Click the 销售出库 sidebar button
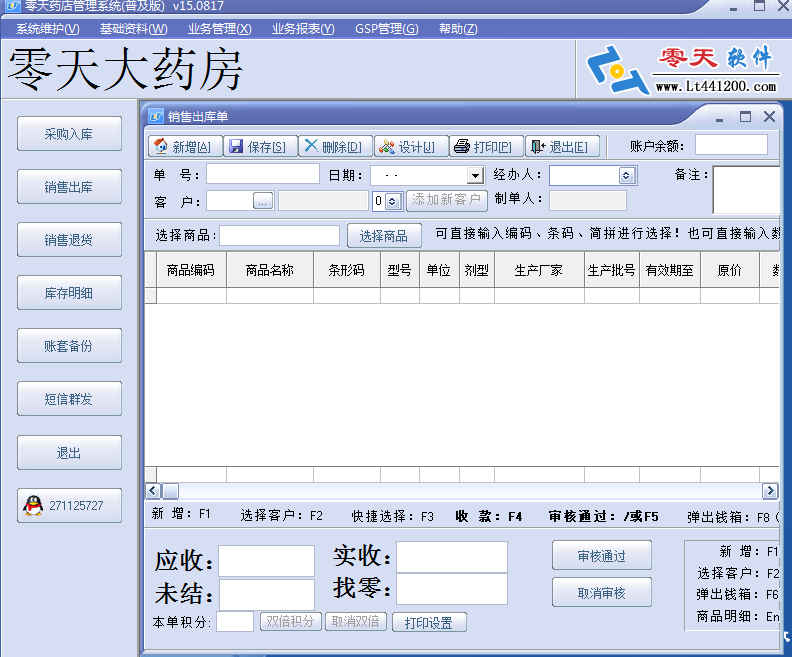Image resolution: width=792 pixels, height=657 pixels. click(x=69, y=187)
